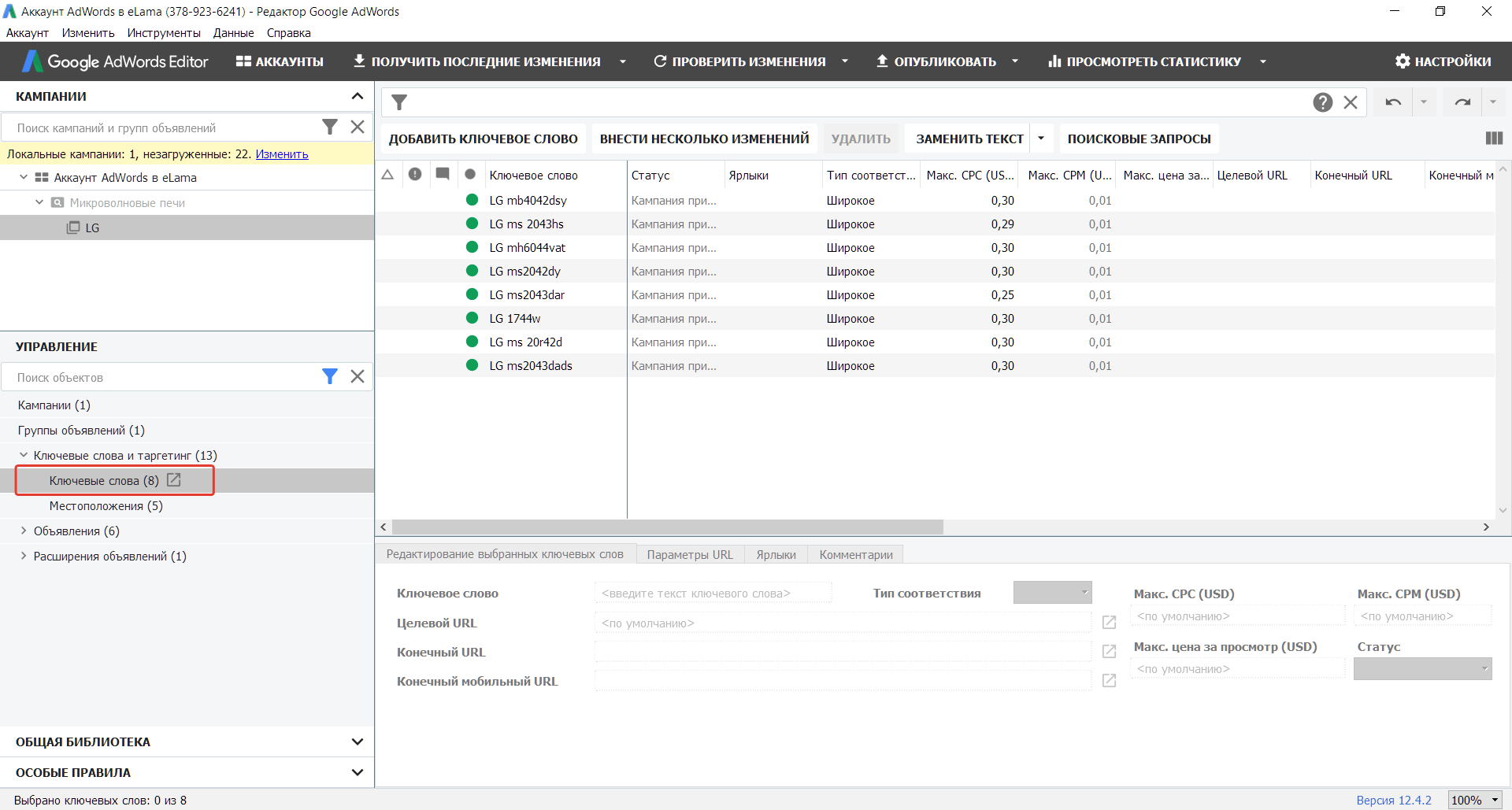Open the Accounts manager button
The height and width of the screenshot is (810, 1512).
(280, 61)
